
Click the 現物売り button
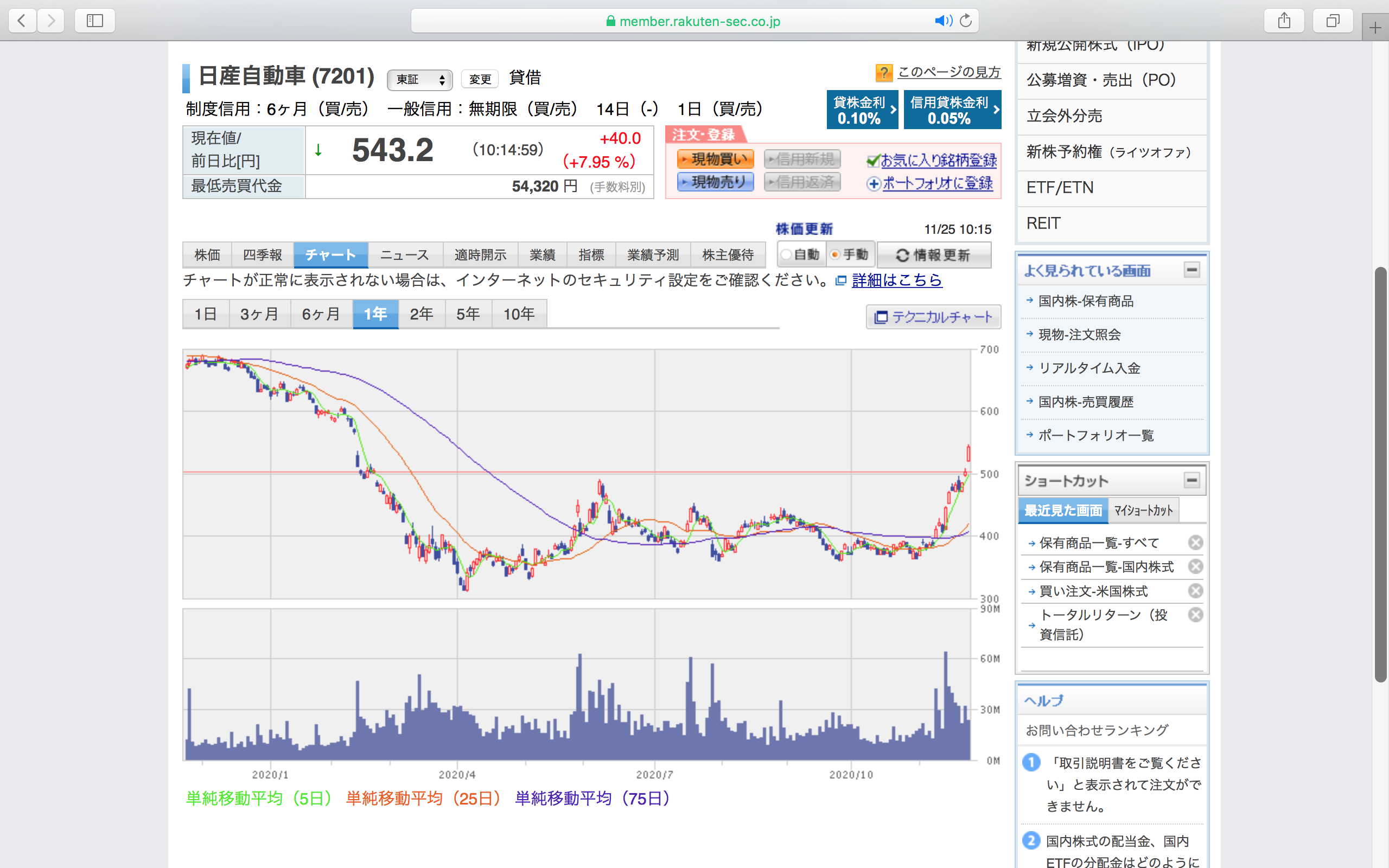coord(715,182)
